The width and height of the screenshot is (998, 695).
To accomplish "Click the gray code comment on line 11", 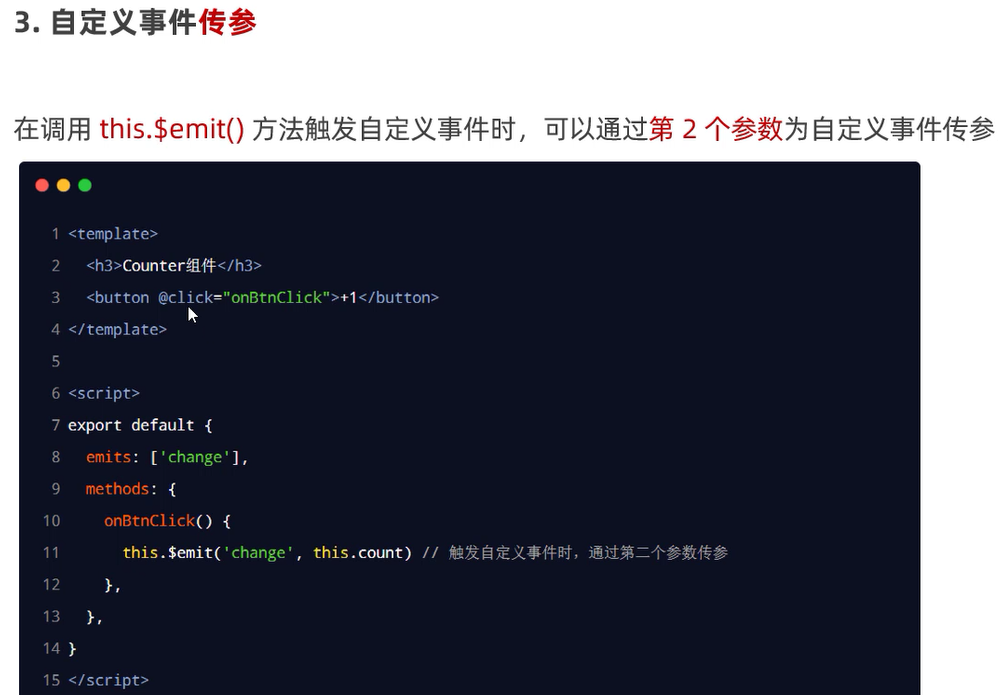I will click(582, 553).
